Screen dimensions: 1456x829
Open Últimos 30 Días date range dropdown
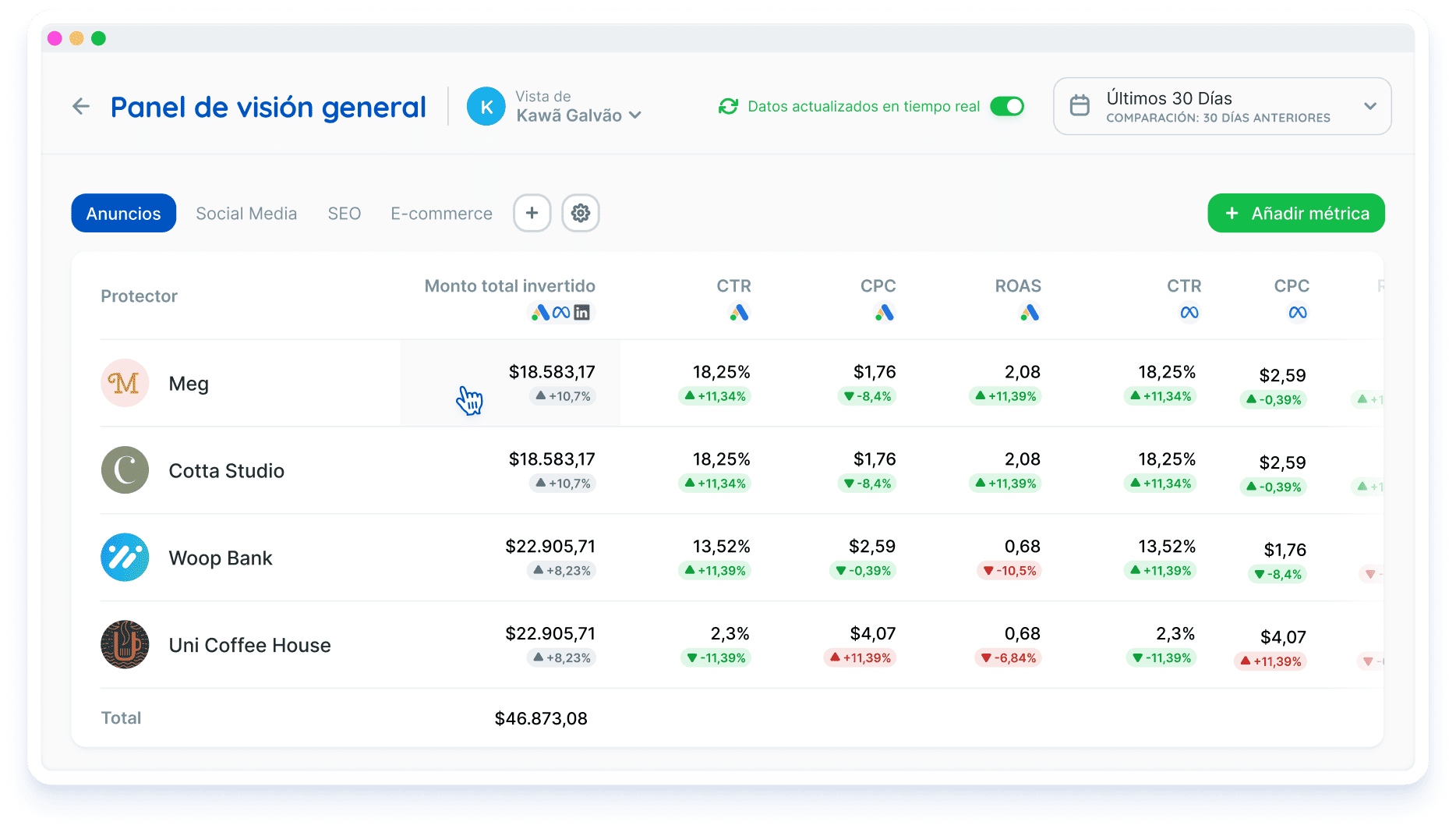tap(1222, 106)
